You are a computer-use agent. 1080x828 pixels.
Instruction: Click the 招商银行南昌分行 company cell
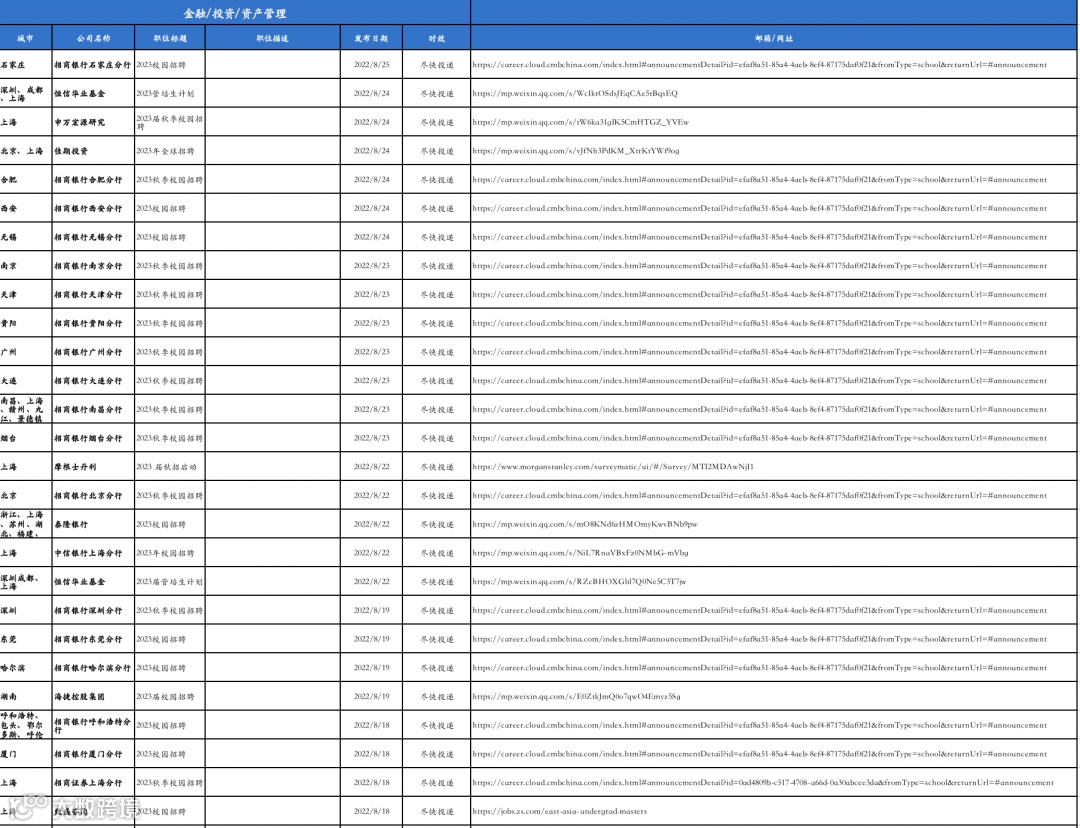(93, 410)
